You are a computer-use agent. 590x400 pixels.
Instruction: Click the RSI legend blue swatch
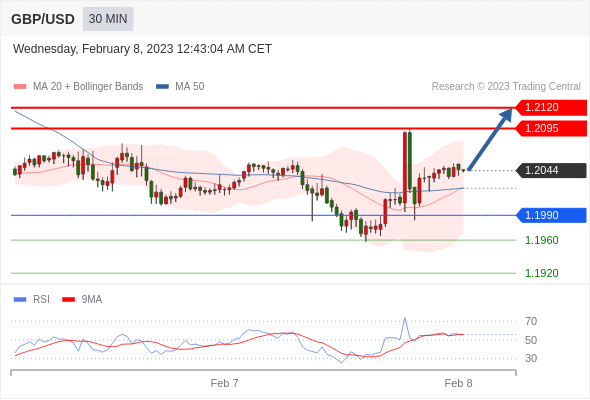click(20, 300)
